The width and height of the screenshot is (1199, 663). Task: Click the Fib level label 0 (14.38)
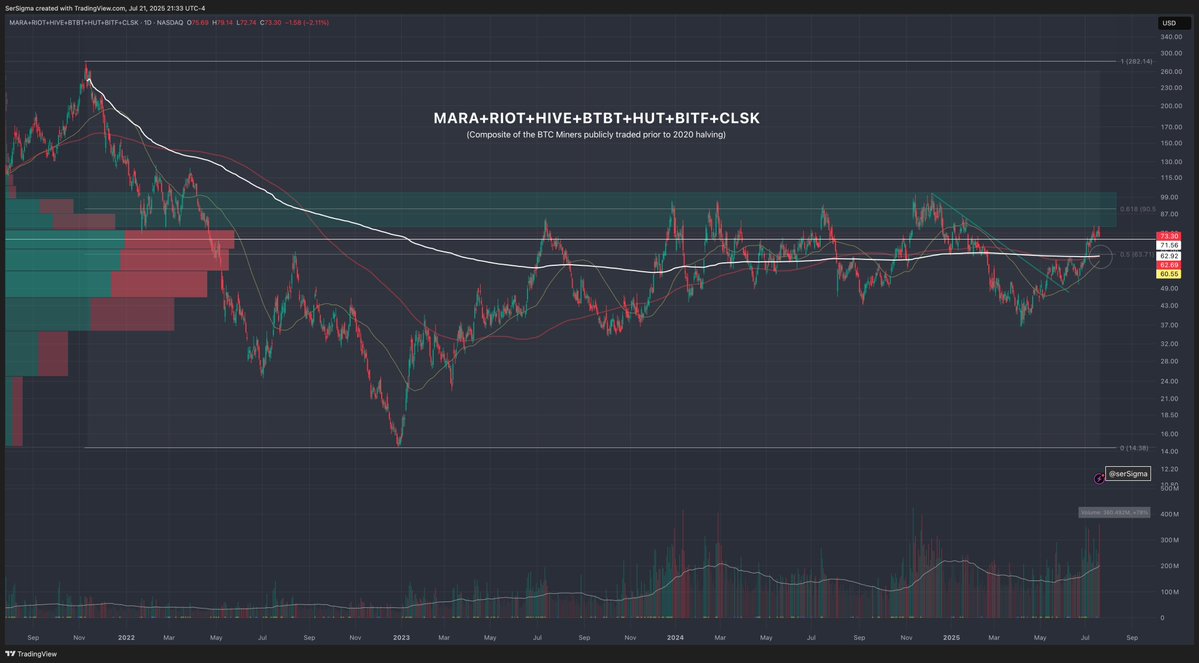click(1134, 447)
